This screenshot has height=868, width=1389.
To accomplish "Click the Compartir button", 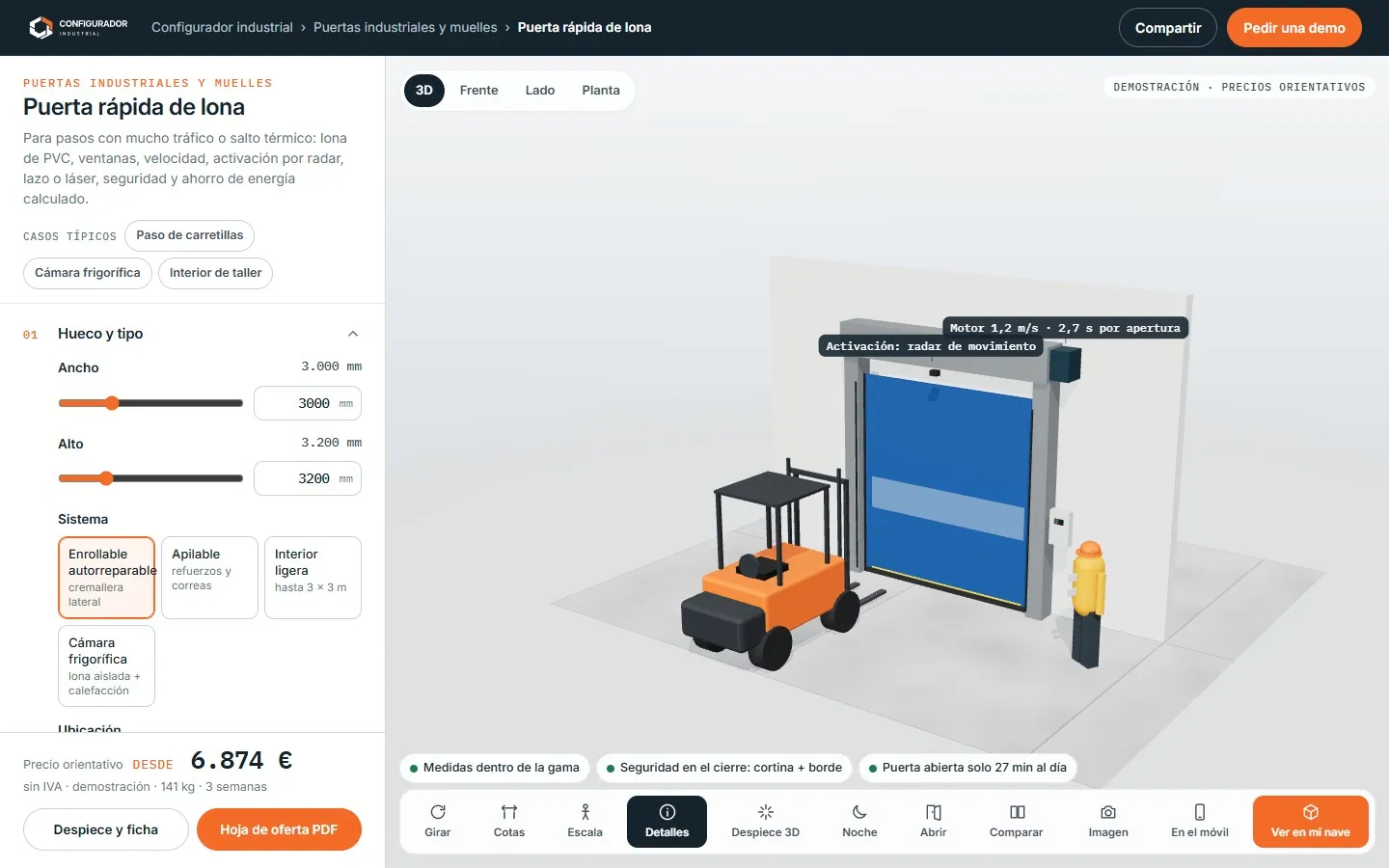I will pos(1168,28).
